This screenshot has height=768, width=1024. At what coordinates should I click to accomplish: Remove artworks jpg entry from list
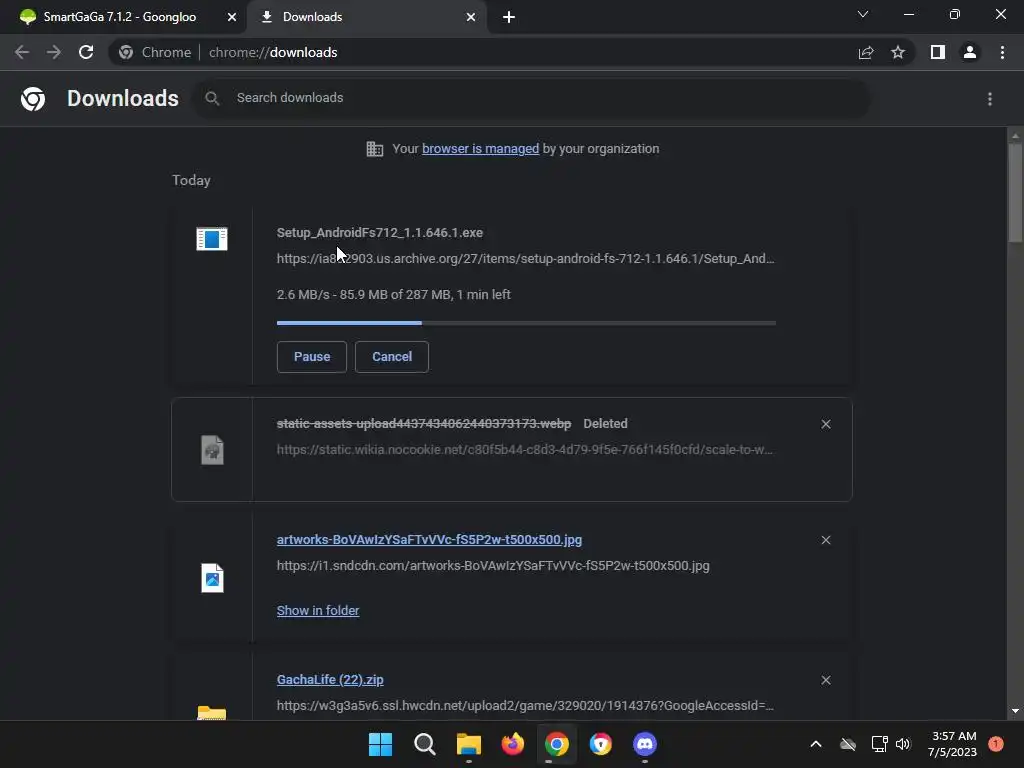826,540
